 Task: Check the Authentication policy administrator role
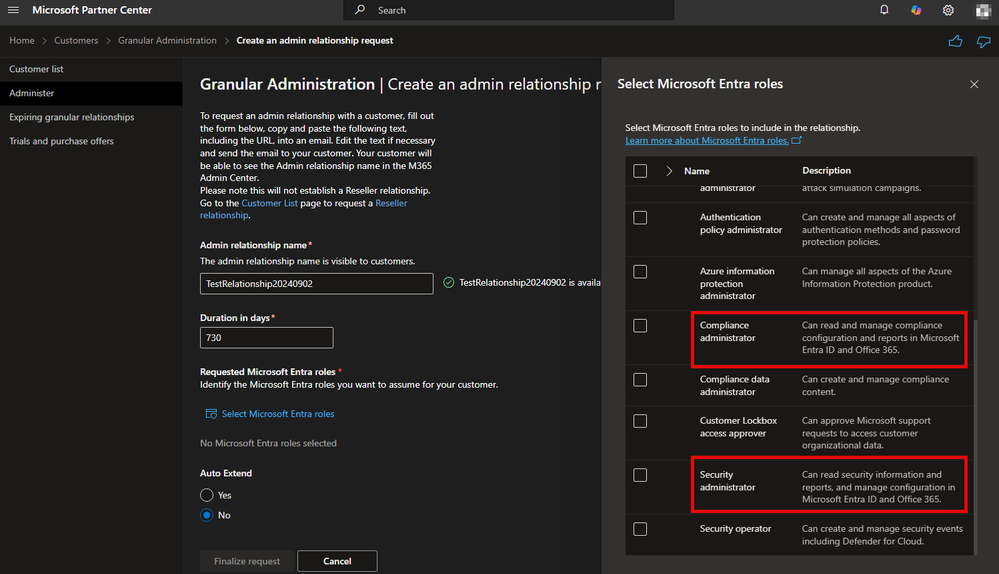point(640,218)
